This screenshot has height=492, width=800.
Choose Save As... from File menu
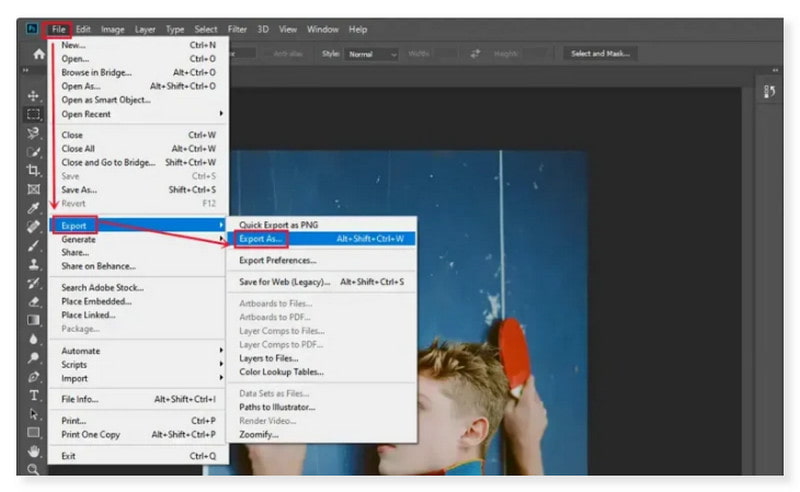pyautogui.click(x=138, y=189)
